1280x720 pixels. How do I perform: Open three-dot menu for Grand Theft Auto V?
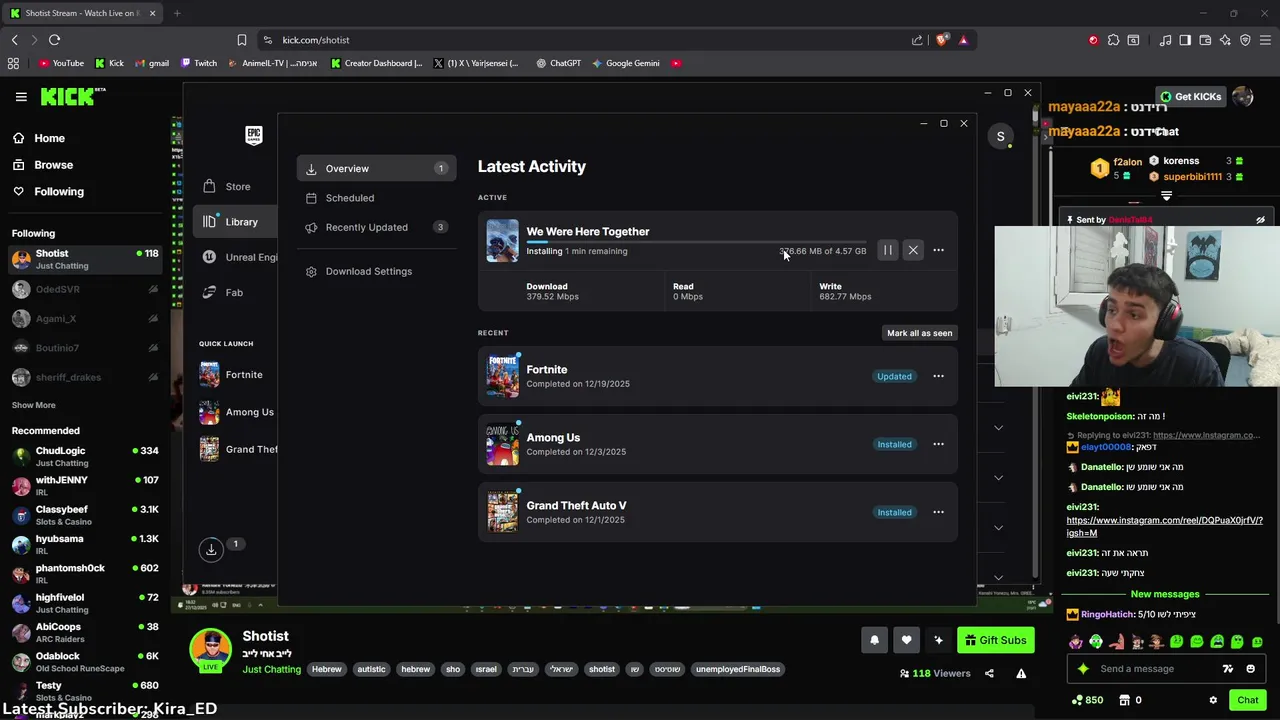938,512
